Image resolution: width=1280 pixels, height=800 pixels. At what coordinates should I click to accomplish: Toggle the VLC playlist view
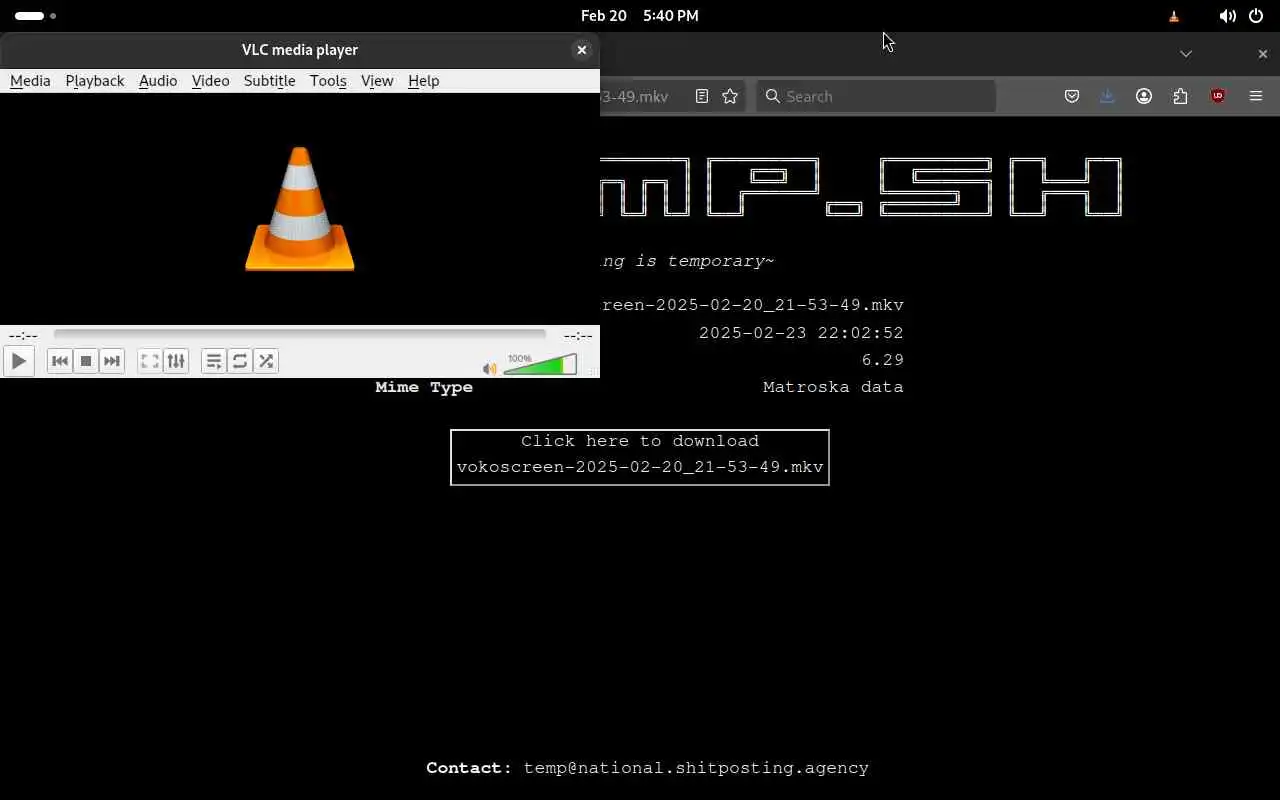[214, 361]
